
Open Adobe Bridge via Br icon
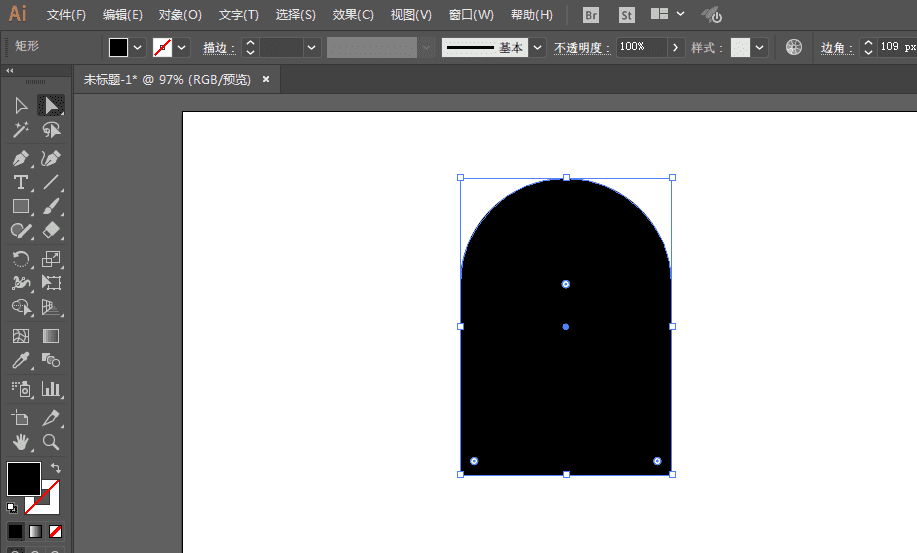(591, 15)
